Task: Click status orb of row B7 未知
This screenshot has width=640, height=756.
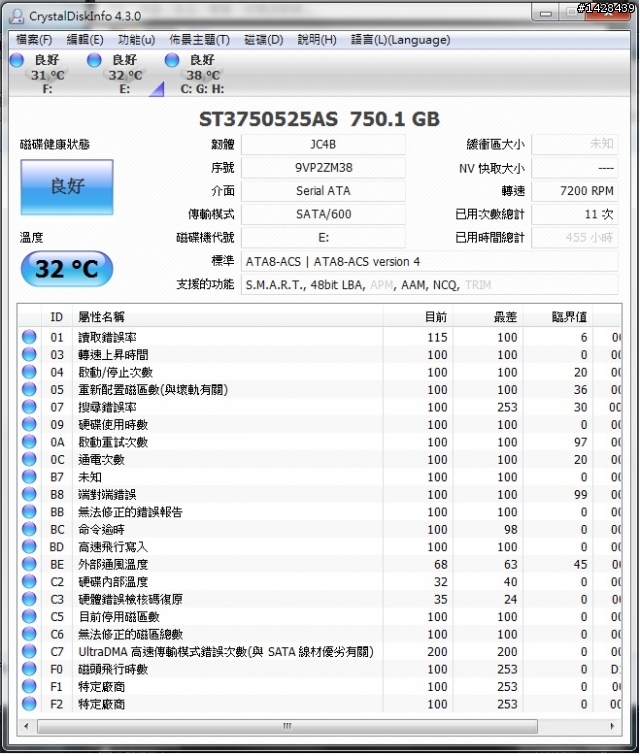Action: (x=29, y=476)
